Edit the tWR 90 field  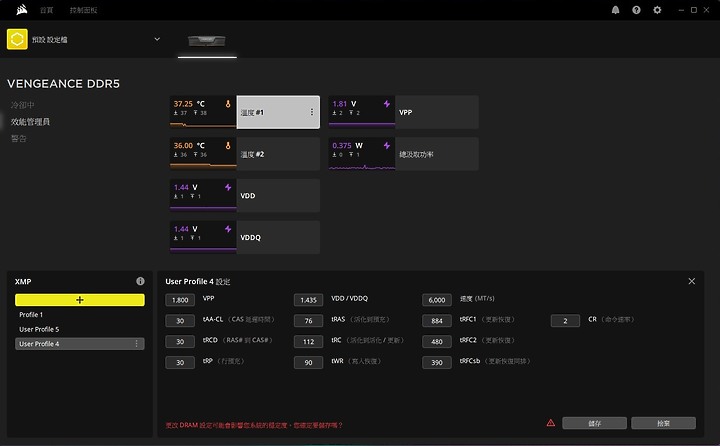coord(309,362)
